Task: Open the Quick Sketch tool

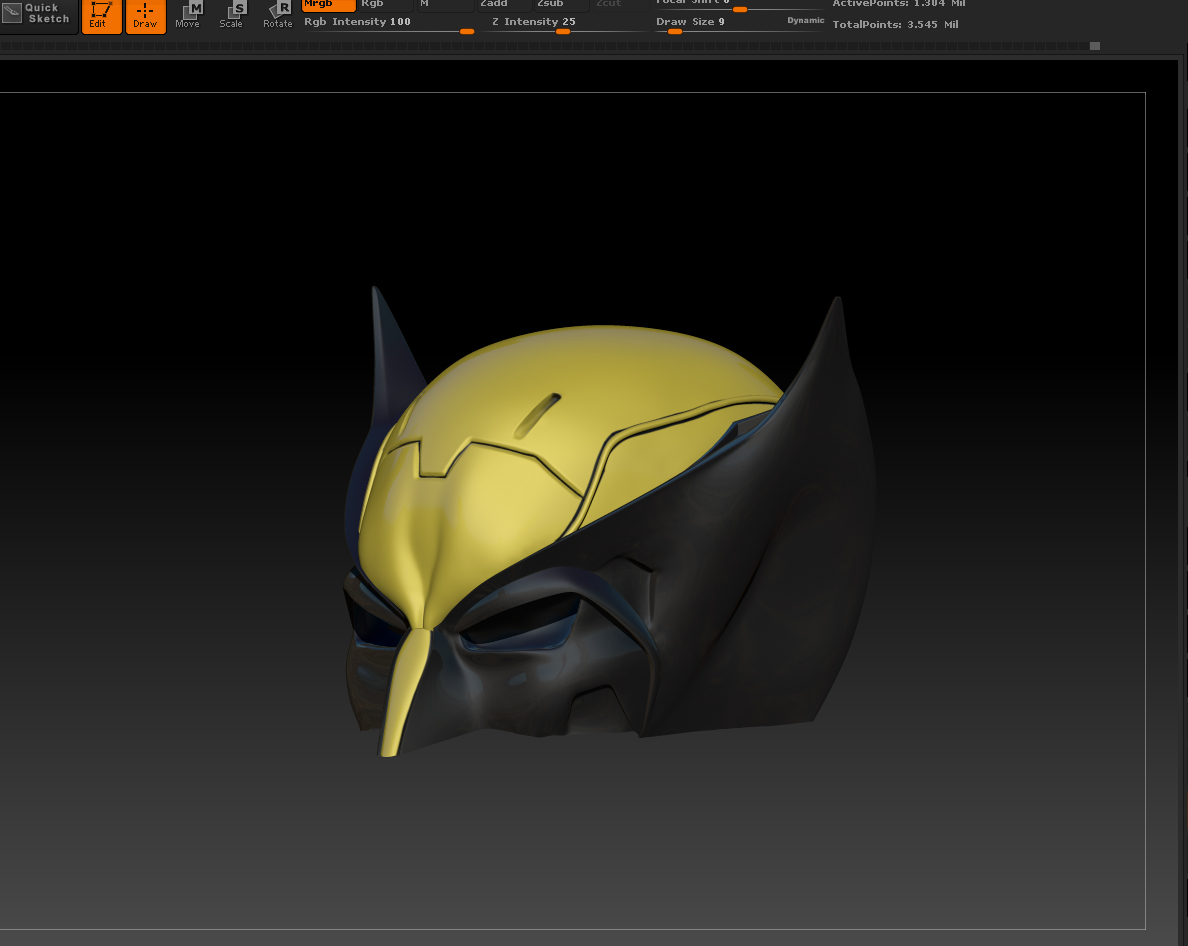Action: click(39, 15)
